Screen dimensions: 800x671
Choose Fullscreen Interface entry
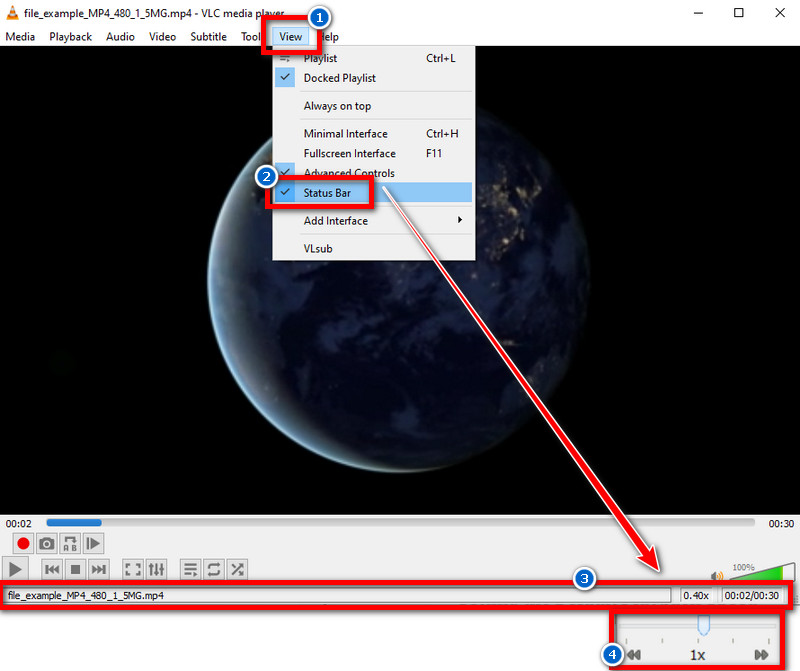click(374, 154)
